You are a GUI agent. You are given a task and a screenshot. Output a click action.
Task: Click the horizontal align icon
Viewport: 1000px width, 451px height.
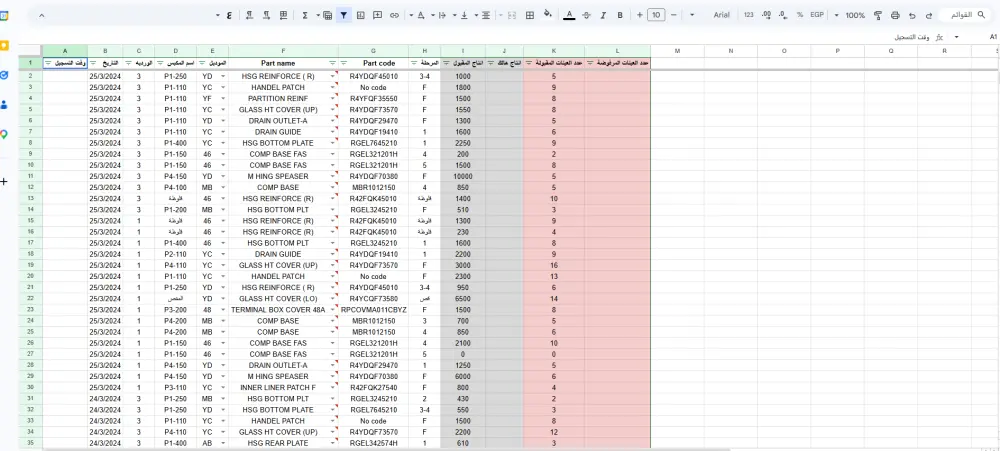486,15
